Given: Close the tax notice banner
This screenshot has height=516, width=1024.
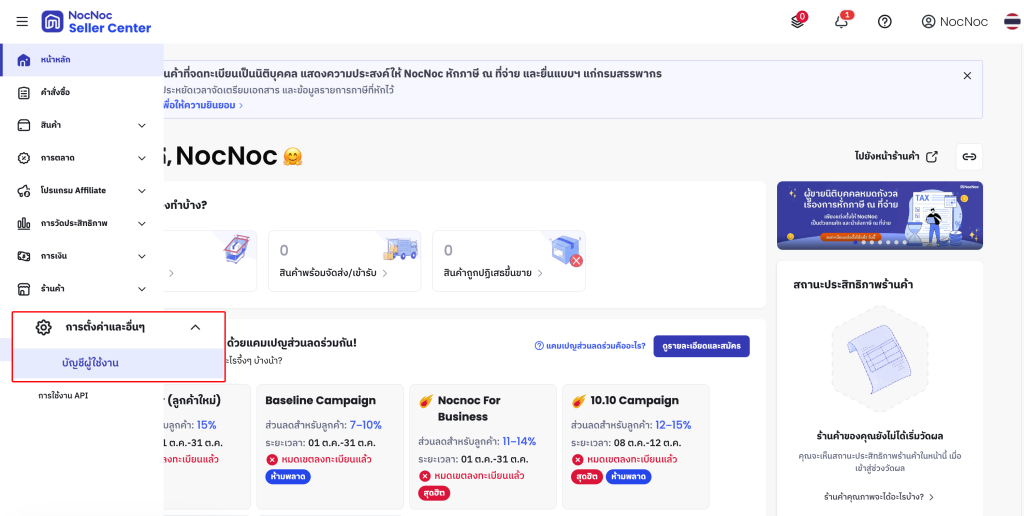Looking at the screenshot, I should 967,76.
